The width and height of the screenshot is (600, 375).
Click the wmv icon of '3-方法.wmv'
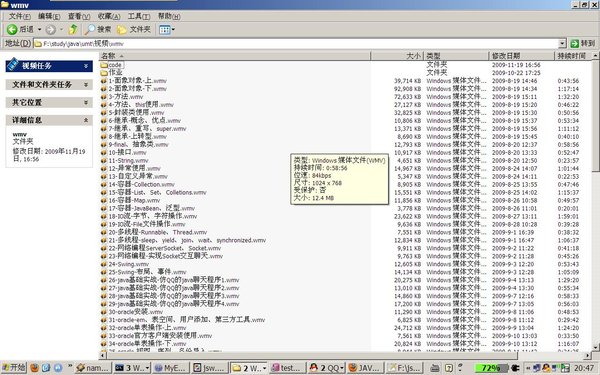point(104,97)
